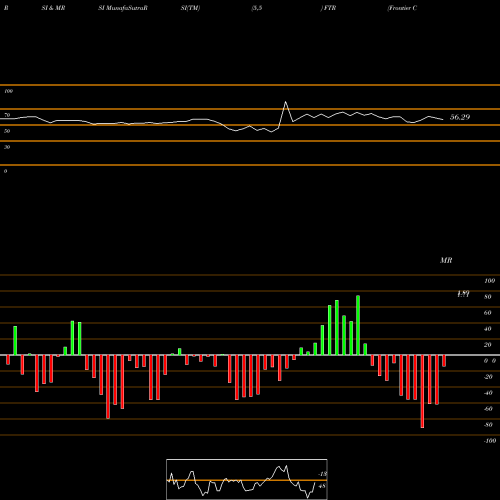
Task: Click the -80 label on the MR axis
Action: pos(488,425)
